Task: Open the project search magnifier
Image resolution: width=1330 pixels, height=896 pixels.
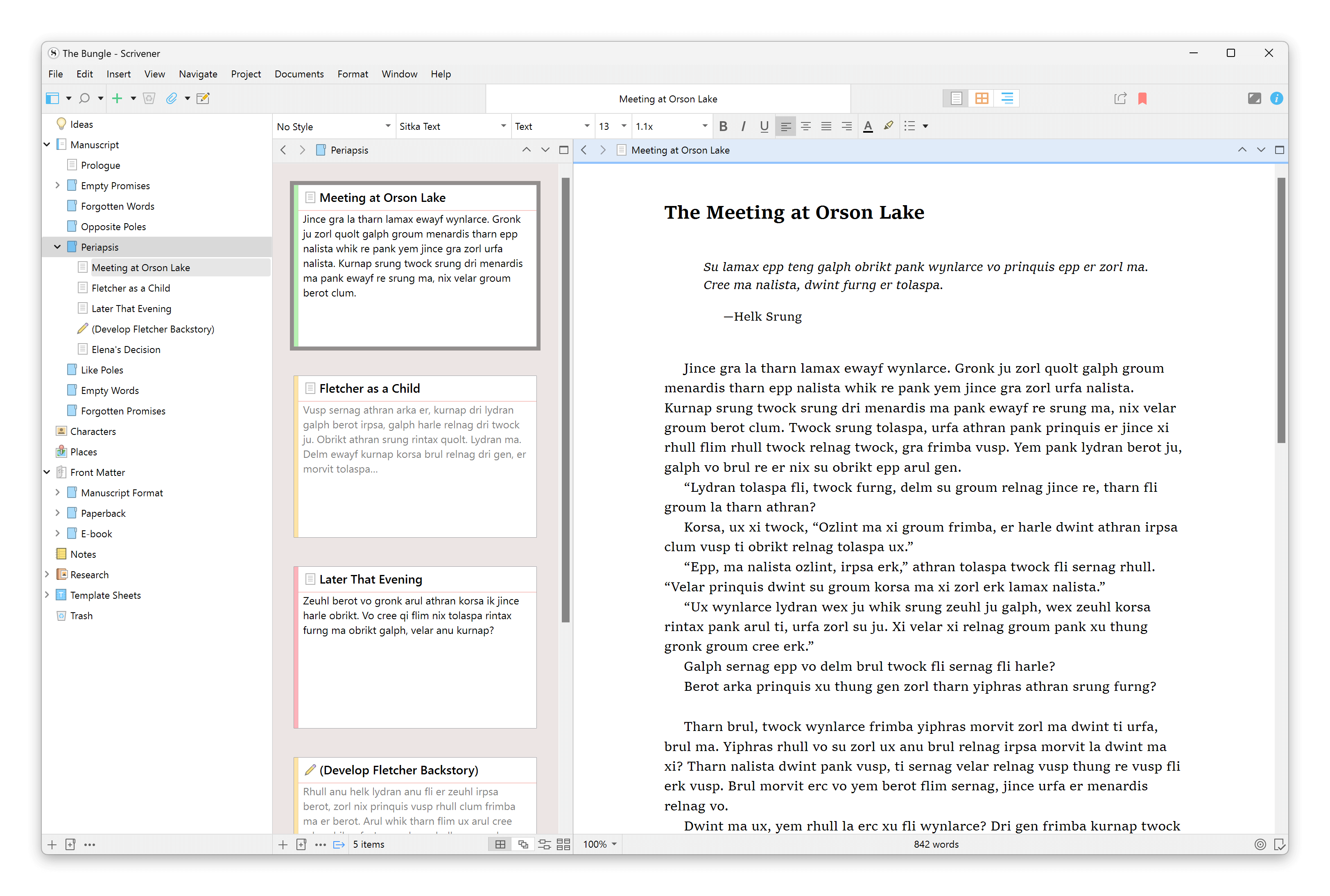Action: click(84, 98)
